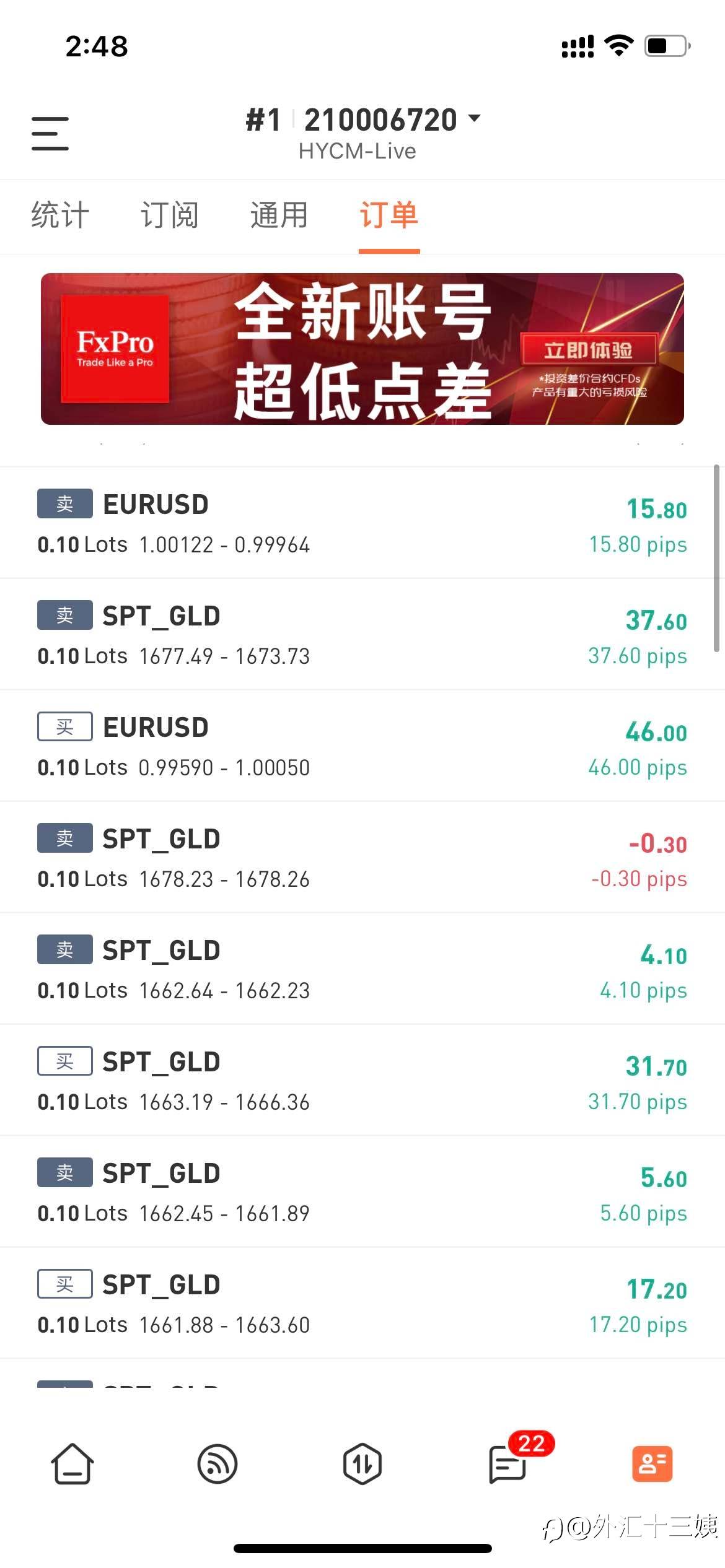Viewport: 725px width, 1568px height.
Task: Open messages icon with 22 badge
Action: tap(508, 1464)
